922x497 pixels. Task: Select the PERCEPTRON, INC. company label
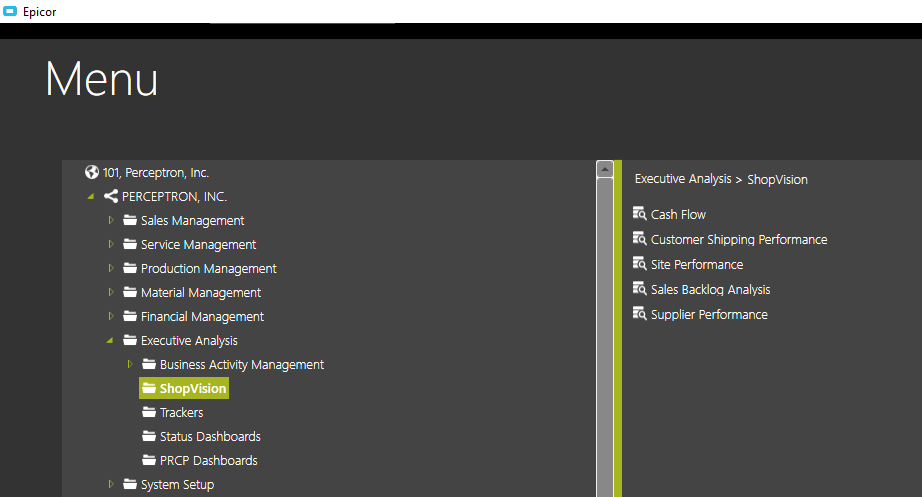click(x=174, y=196)
